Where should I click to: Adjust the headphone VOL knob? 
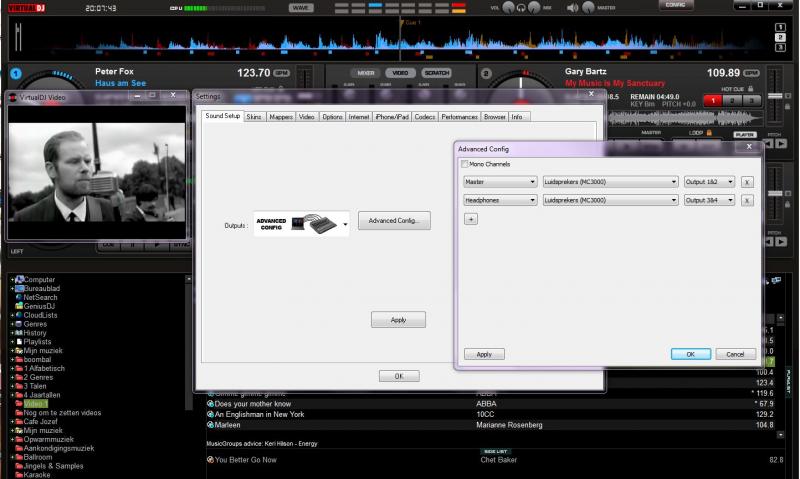pyautogui.click(x=508, y=8)
